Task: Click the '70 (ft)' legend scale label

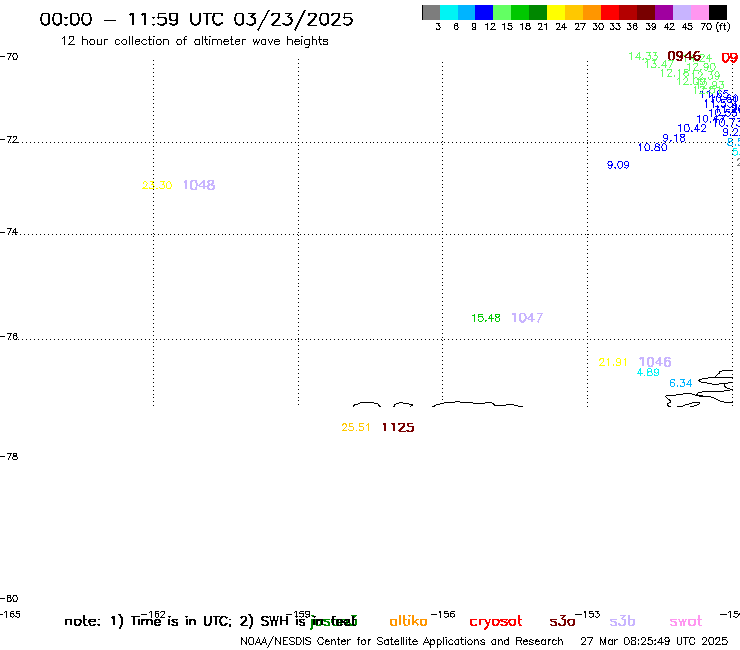Action: click(x=715, y=27)
